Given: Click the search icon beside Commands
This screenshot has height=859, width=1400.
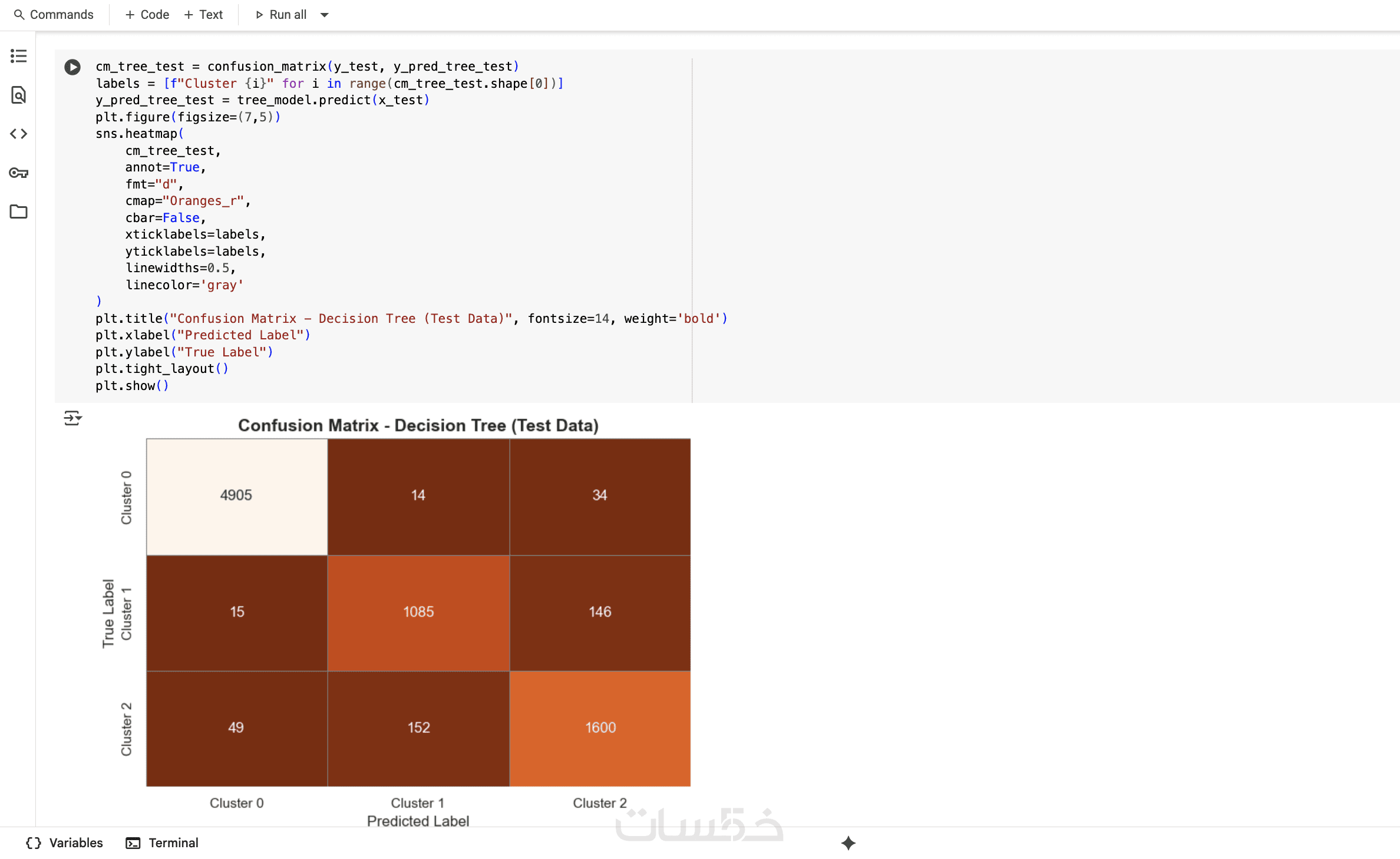Looking at the screenshot, I should click(19, 15).
